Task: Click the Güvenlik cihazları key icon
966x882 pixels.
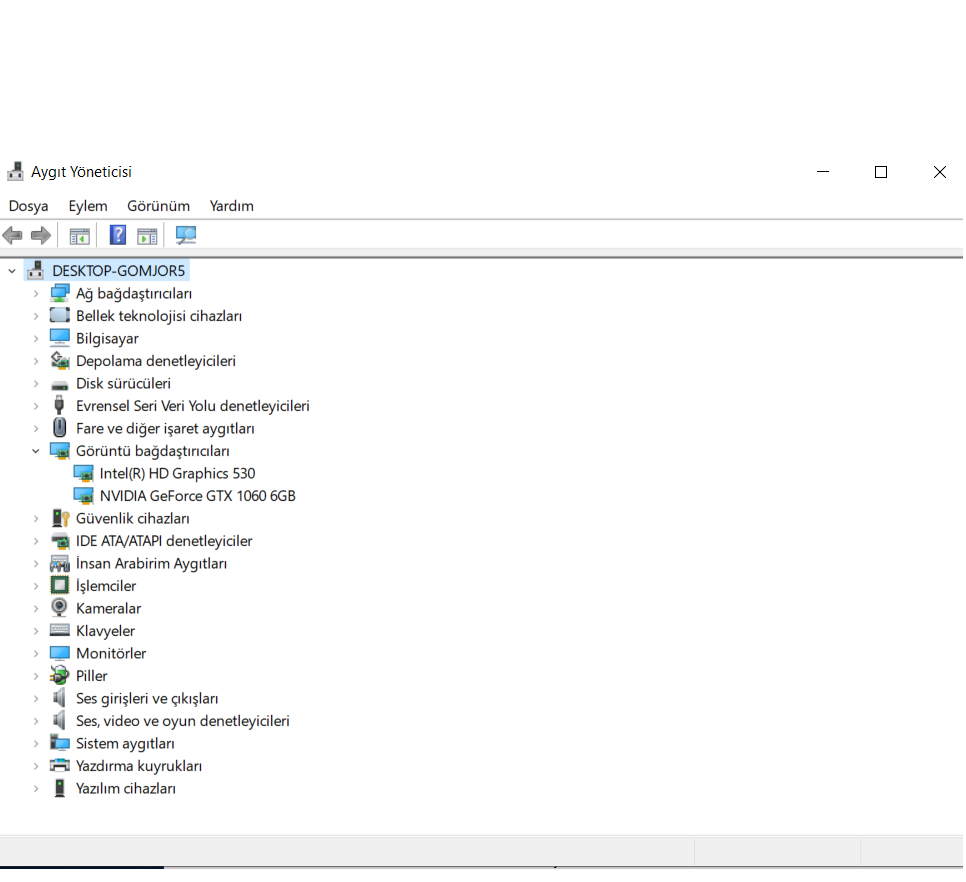Action: (x=60, y=518)
